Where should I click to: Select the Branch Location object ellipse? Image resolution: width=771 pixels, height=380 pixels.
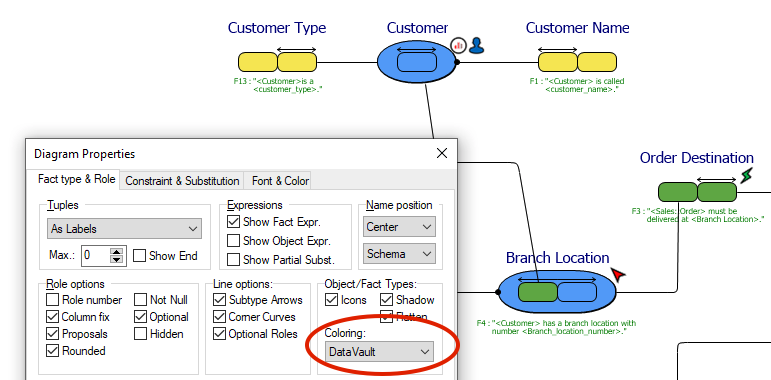click(x=557, y=292)
